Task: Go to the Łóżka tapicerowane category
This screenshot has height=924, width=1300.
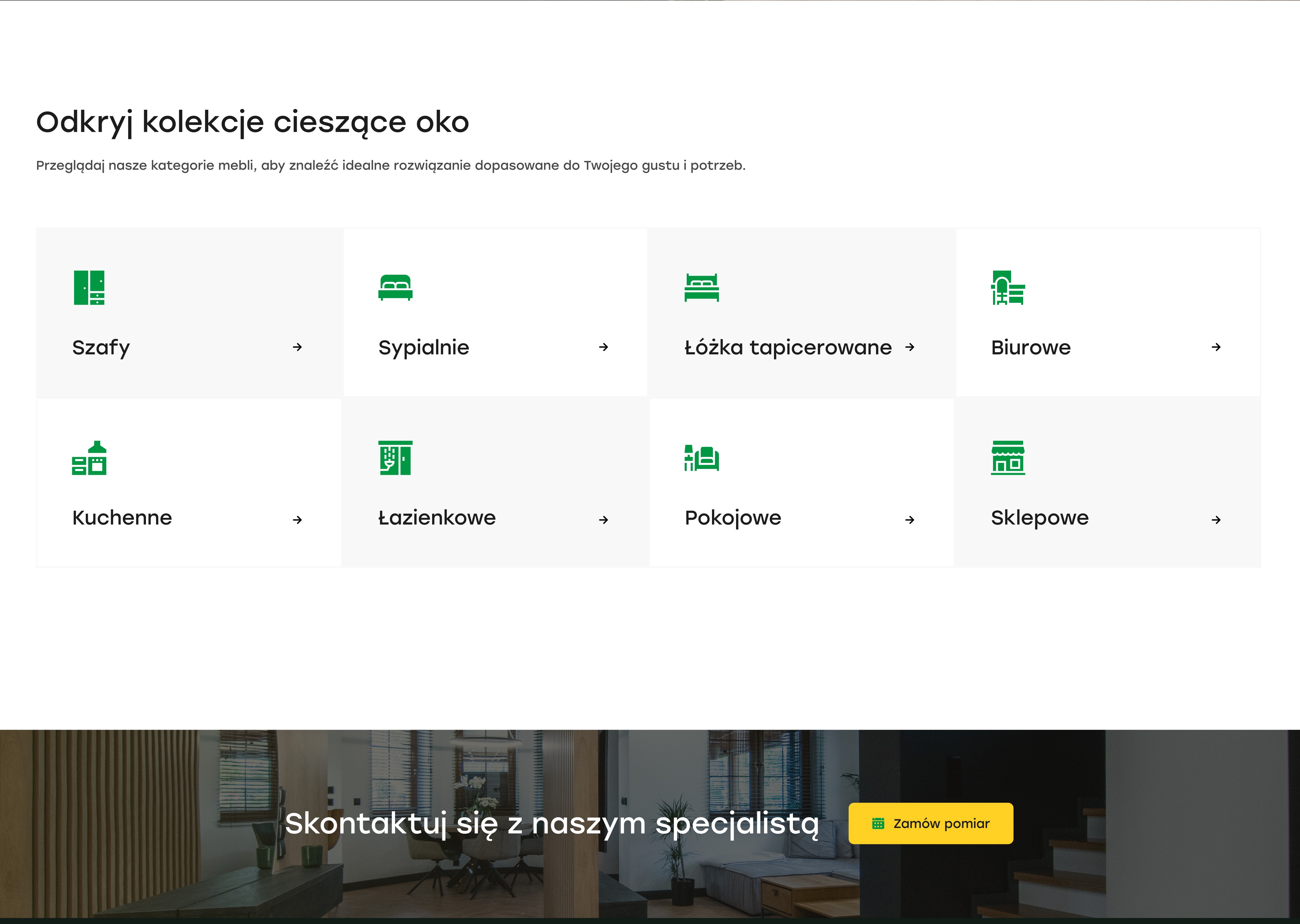Action: click(x=788, y=347)
